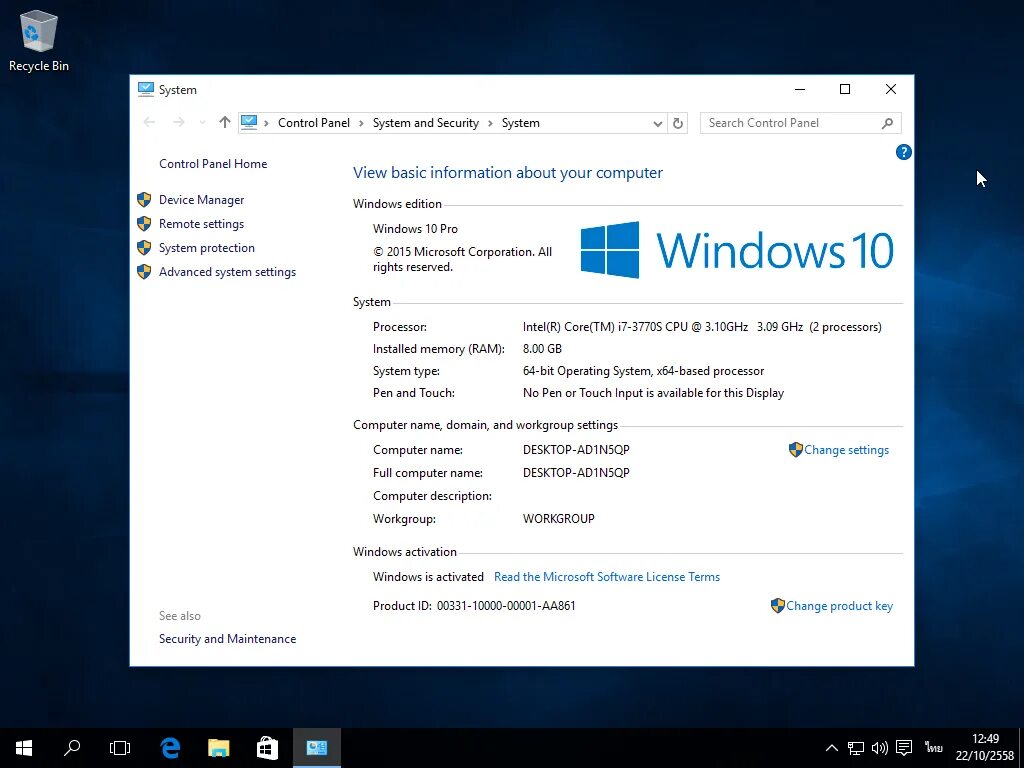Open File Explorer from taskbar

219,748
